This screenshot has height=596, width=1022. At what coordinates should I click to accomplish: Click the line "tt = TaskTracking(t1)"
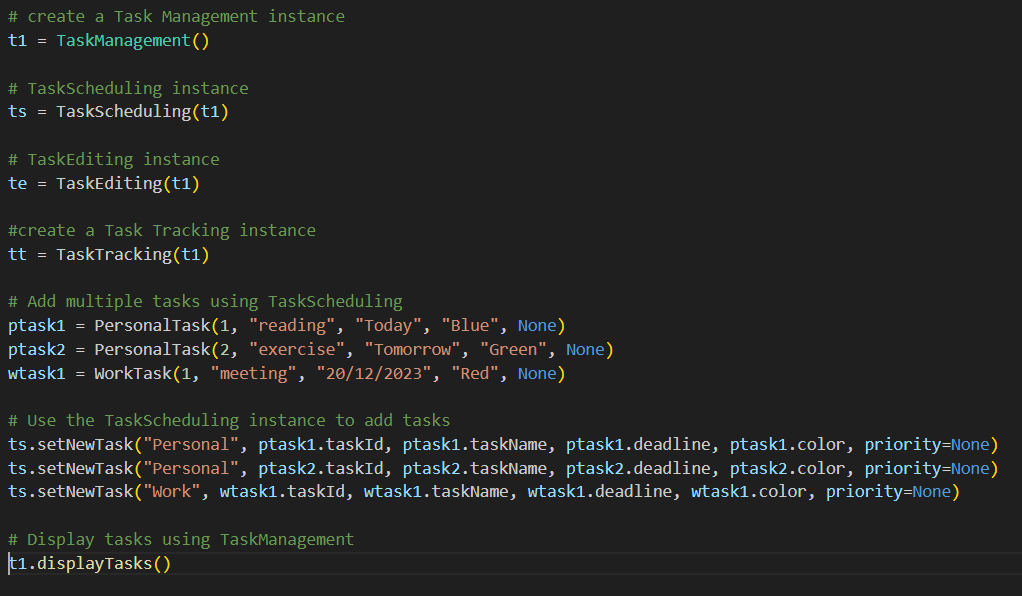point(109,254)
